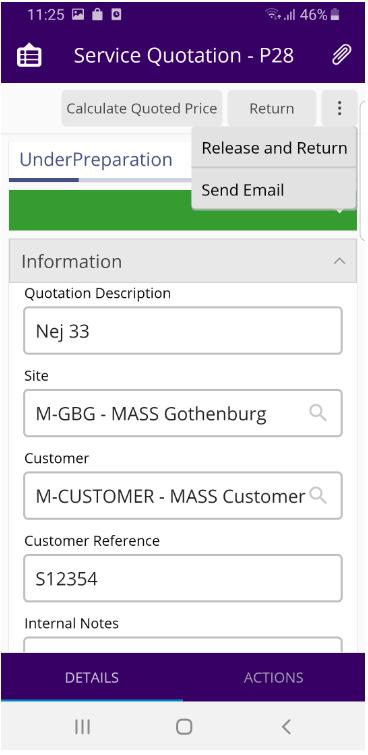Switch to the DETAILS tab

click(92, 677)
